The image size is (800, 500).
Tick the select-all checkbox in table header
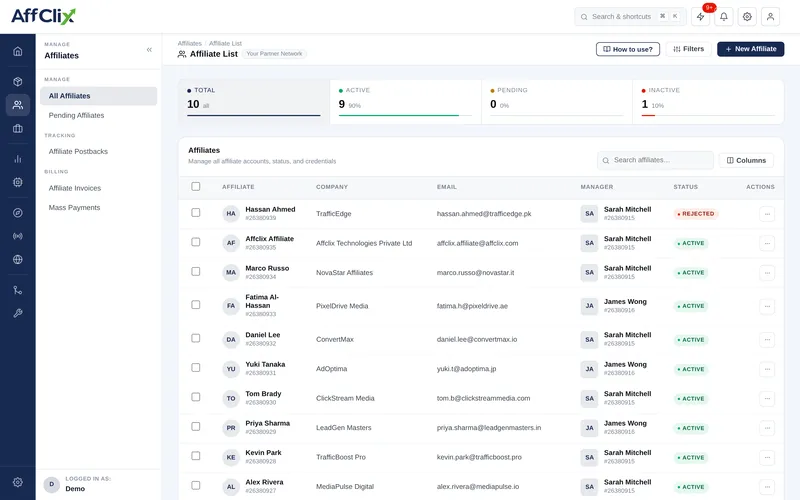pos(195,186)
